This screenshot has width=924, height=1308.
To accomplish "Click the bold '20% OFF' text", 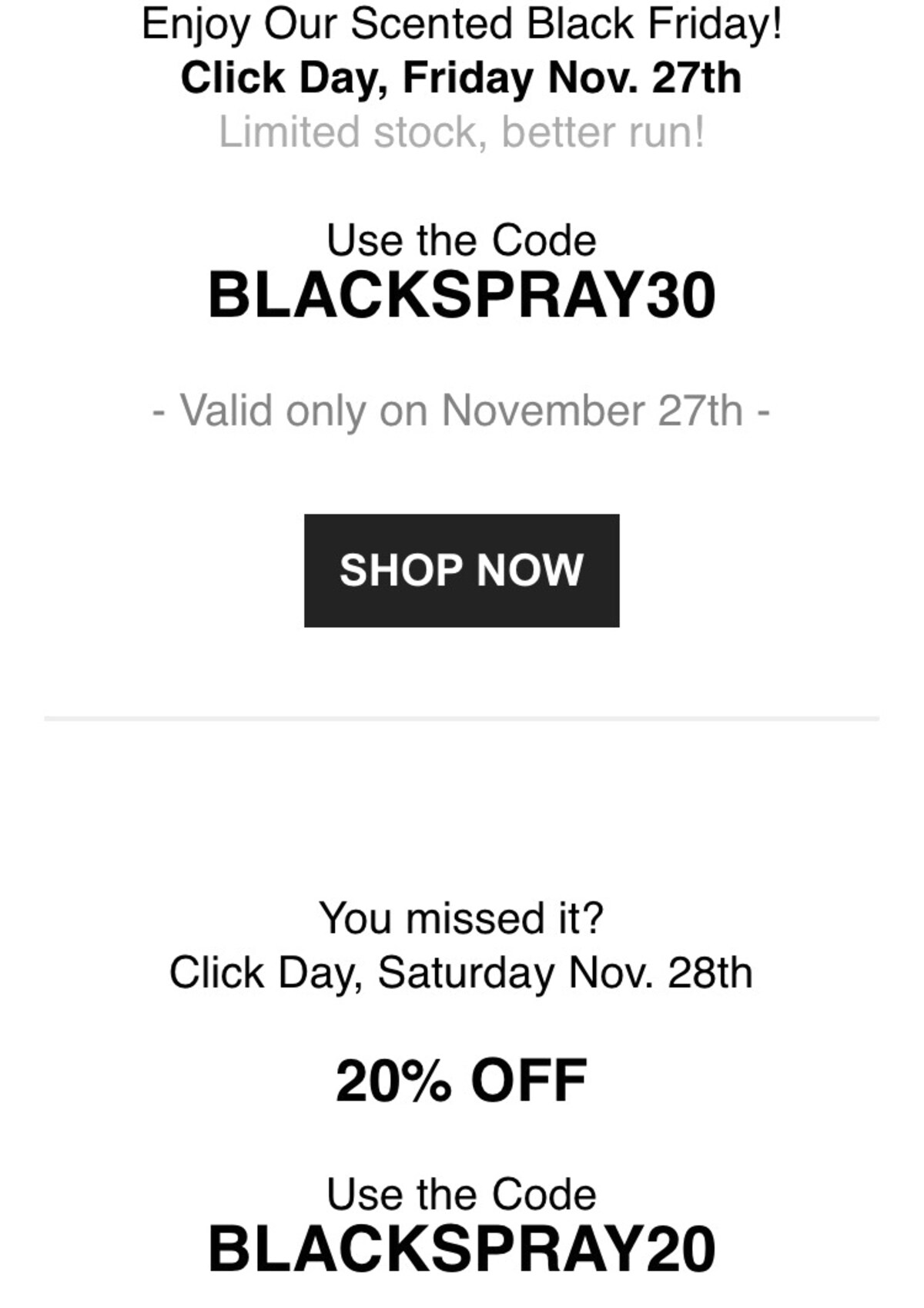I will (x=461, y=1081).
